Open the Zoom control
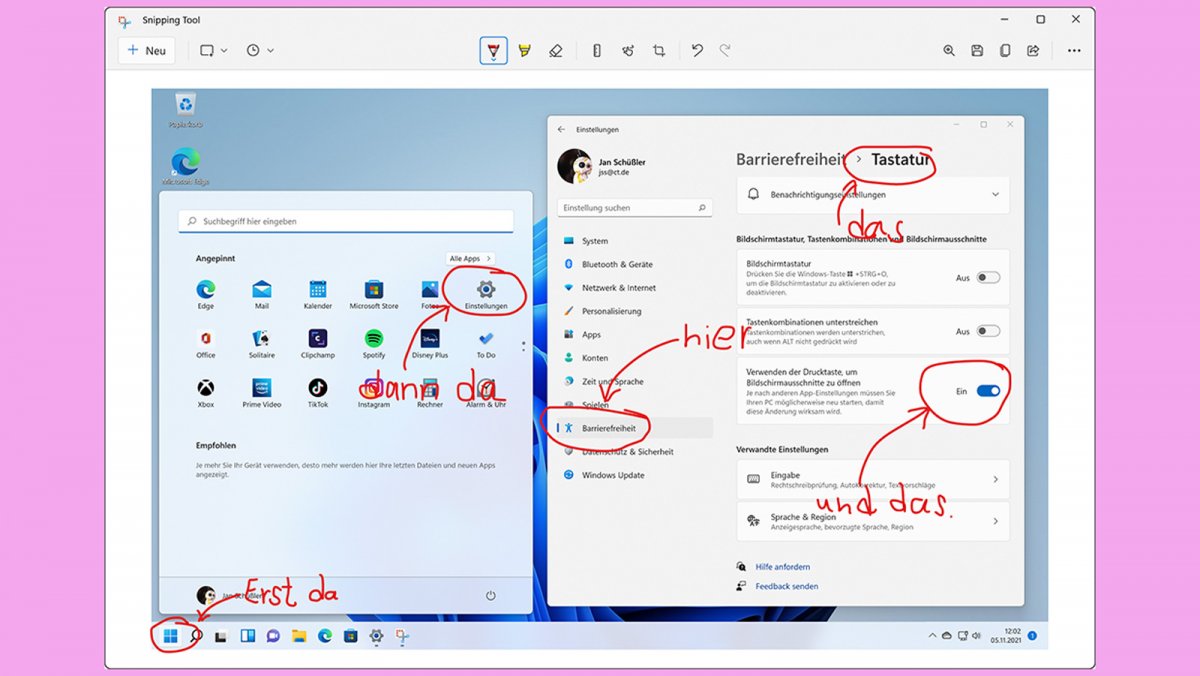Screen dimensions: 1200x676 [948, 50]
